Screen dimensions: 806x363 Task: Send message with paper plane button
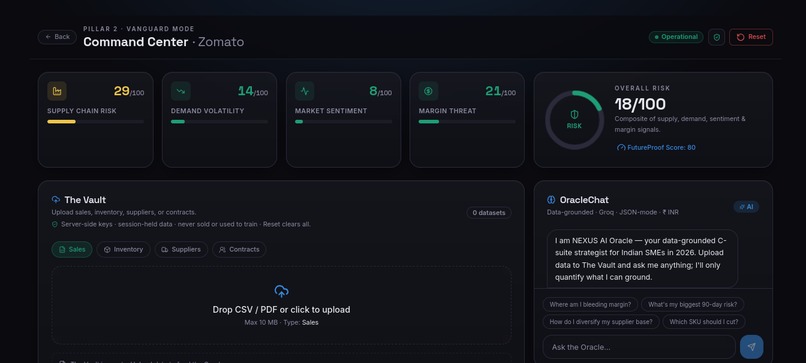tap(752, 347)
